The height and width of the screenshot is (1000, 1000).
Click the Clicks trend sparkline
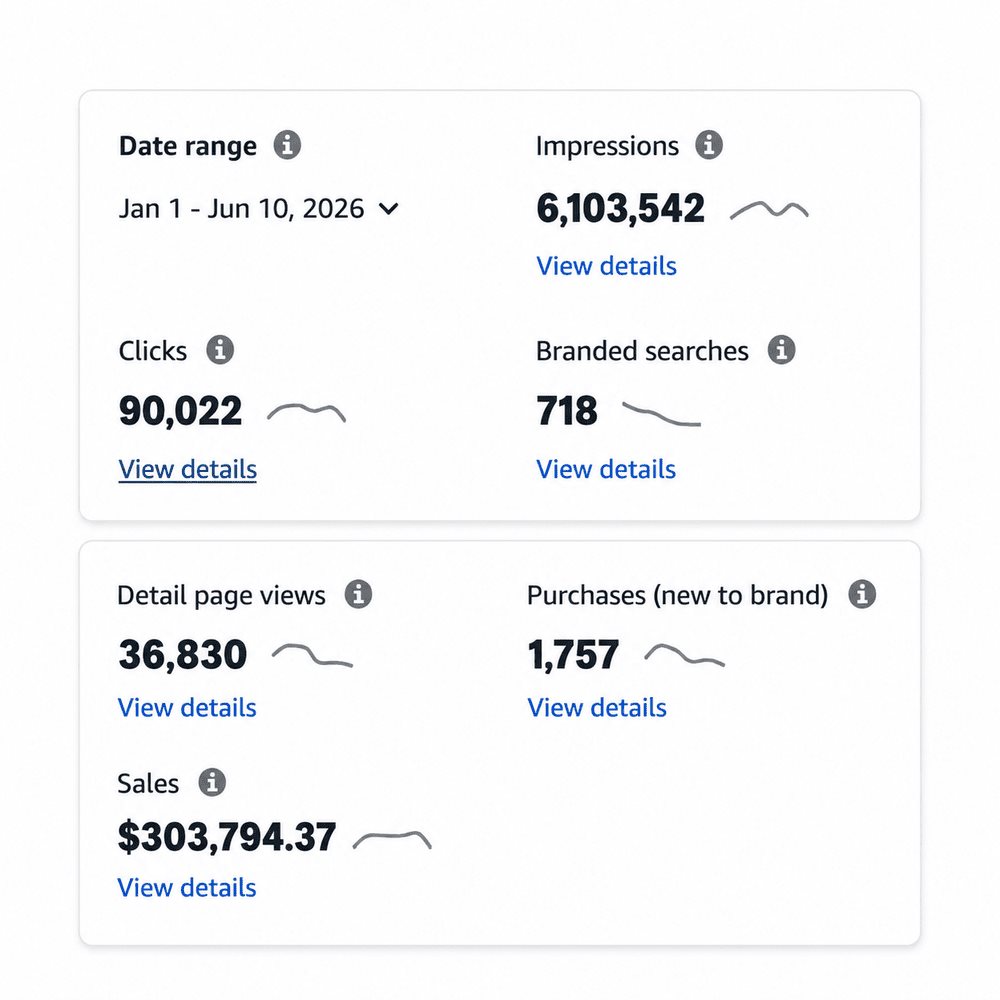tap(306, 413)
